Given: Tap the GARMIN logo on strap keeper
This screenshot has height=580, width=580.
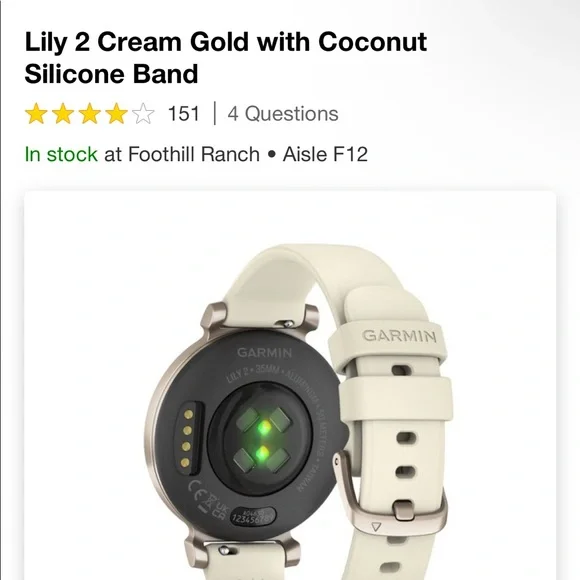Looking at the screenshot, I should point(399,336).
